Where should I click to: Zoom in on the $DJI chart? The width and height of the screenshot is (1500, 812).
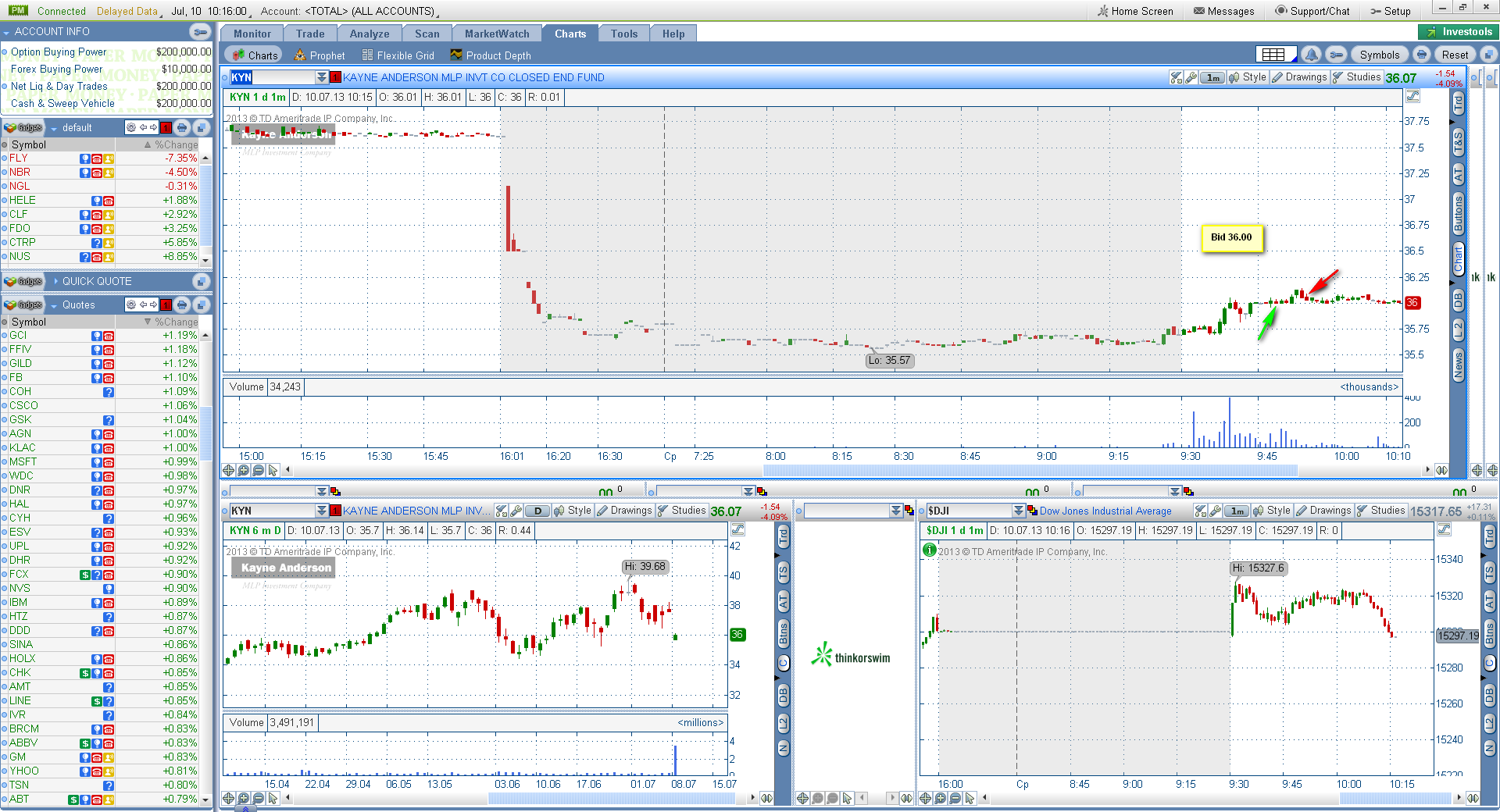point(940,798)
